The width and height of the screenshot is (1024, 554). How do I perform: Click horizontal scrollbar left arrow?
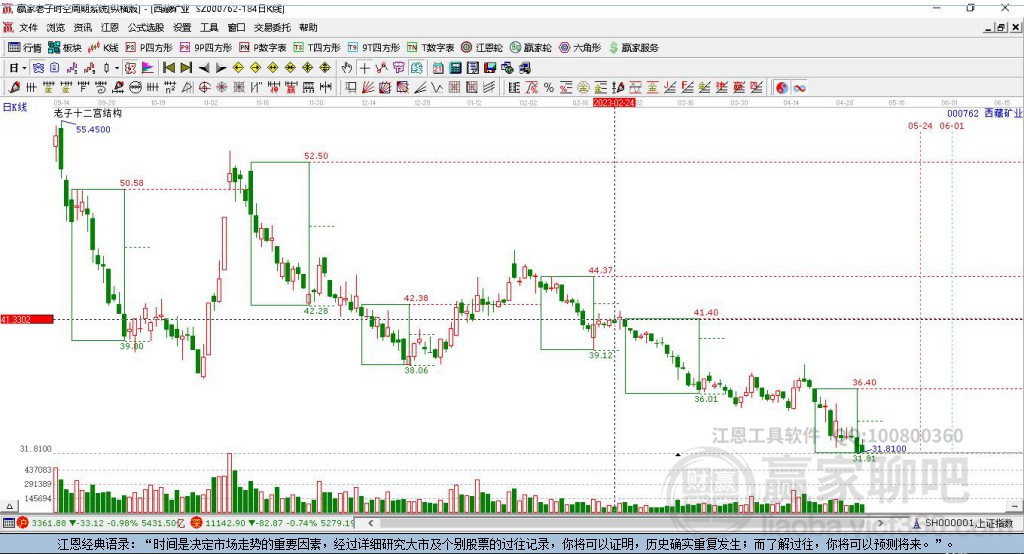click(x=370, y=523)
